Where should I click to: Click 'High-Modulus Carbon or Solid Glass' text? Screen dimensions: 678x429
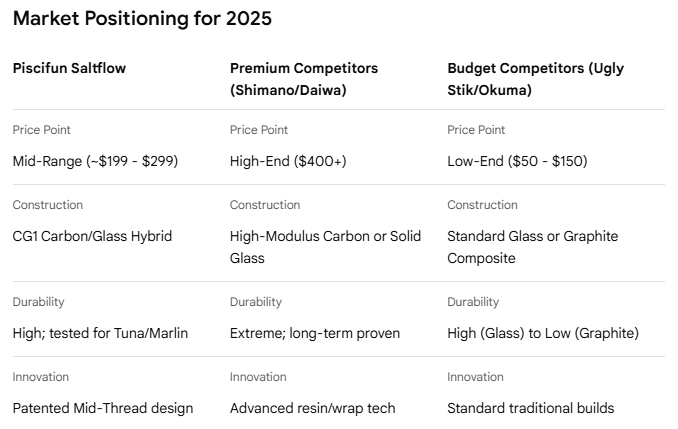point(325,246)
